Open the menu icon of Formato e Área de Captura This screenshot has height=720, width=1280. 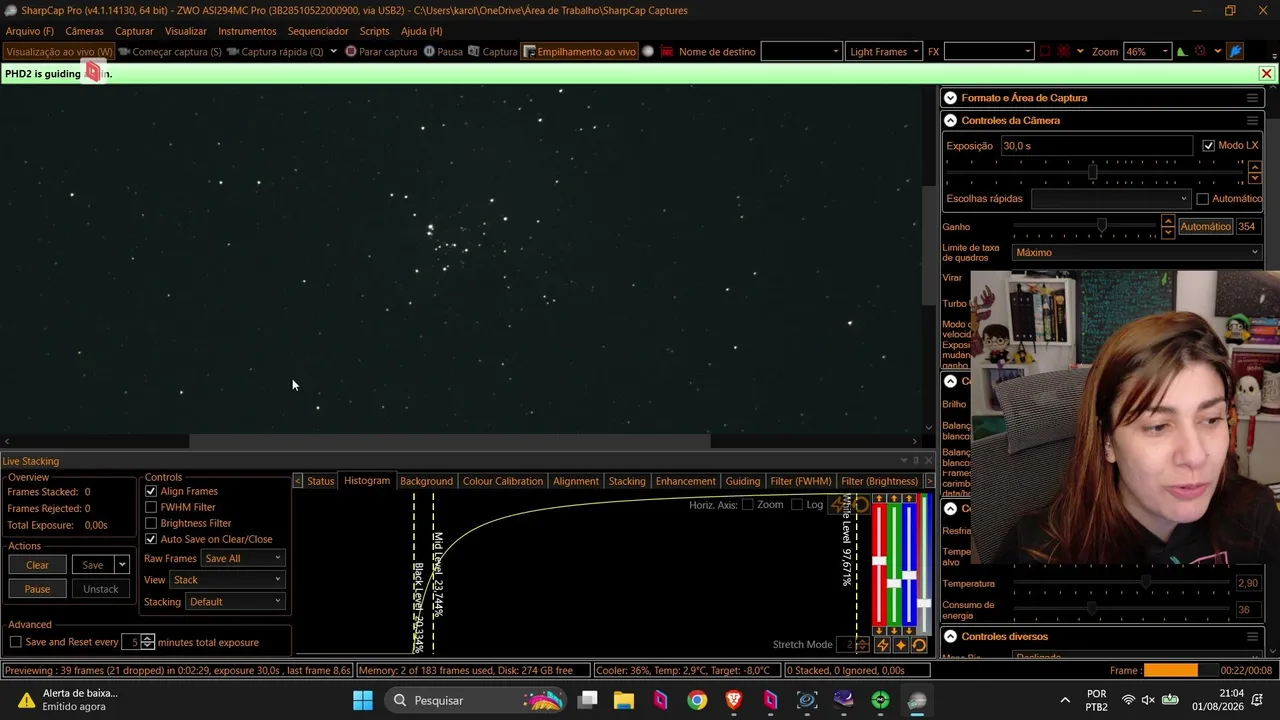1252,98
